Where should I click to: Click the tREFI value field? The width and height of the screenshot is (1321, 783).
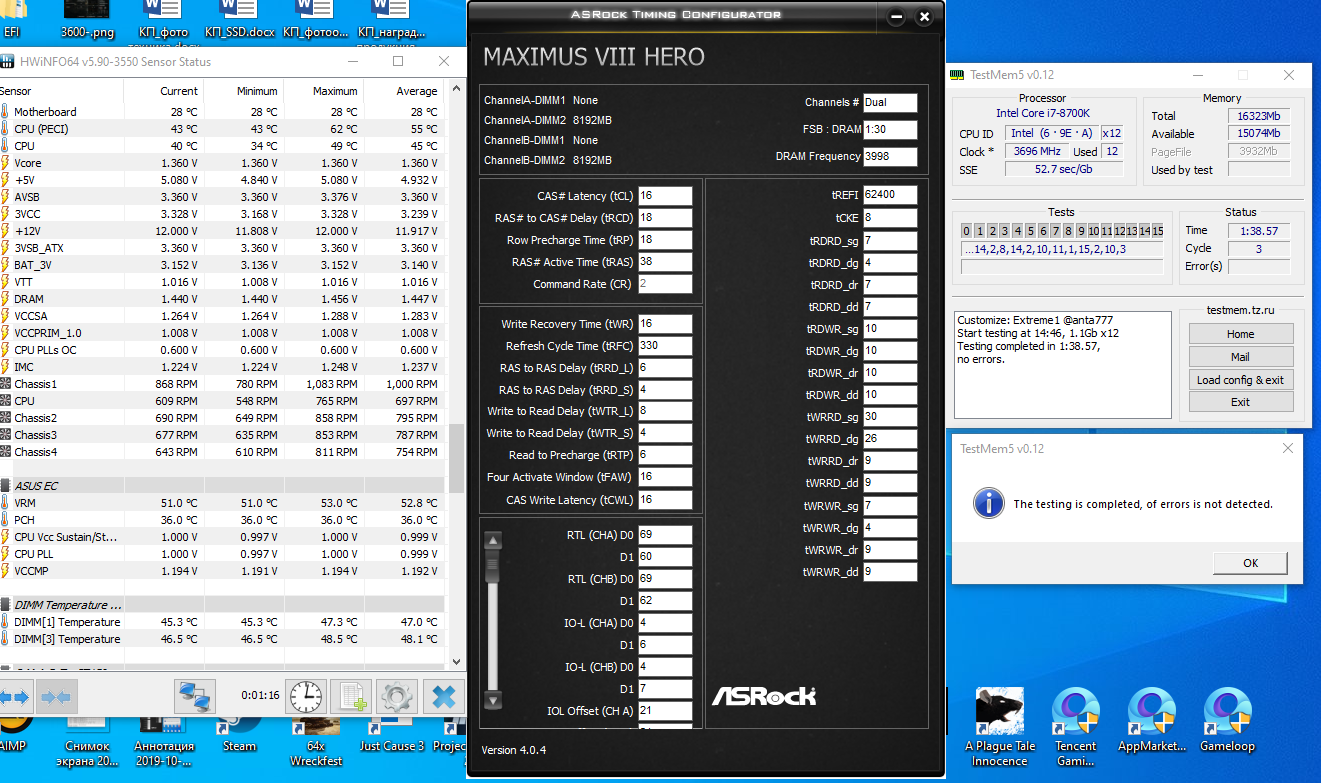pos(890,195)
